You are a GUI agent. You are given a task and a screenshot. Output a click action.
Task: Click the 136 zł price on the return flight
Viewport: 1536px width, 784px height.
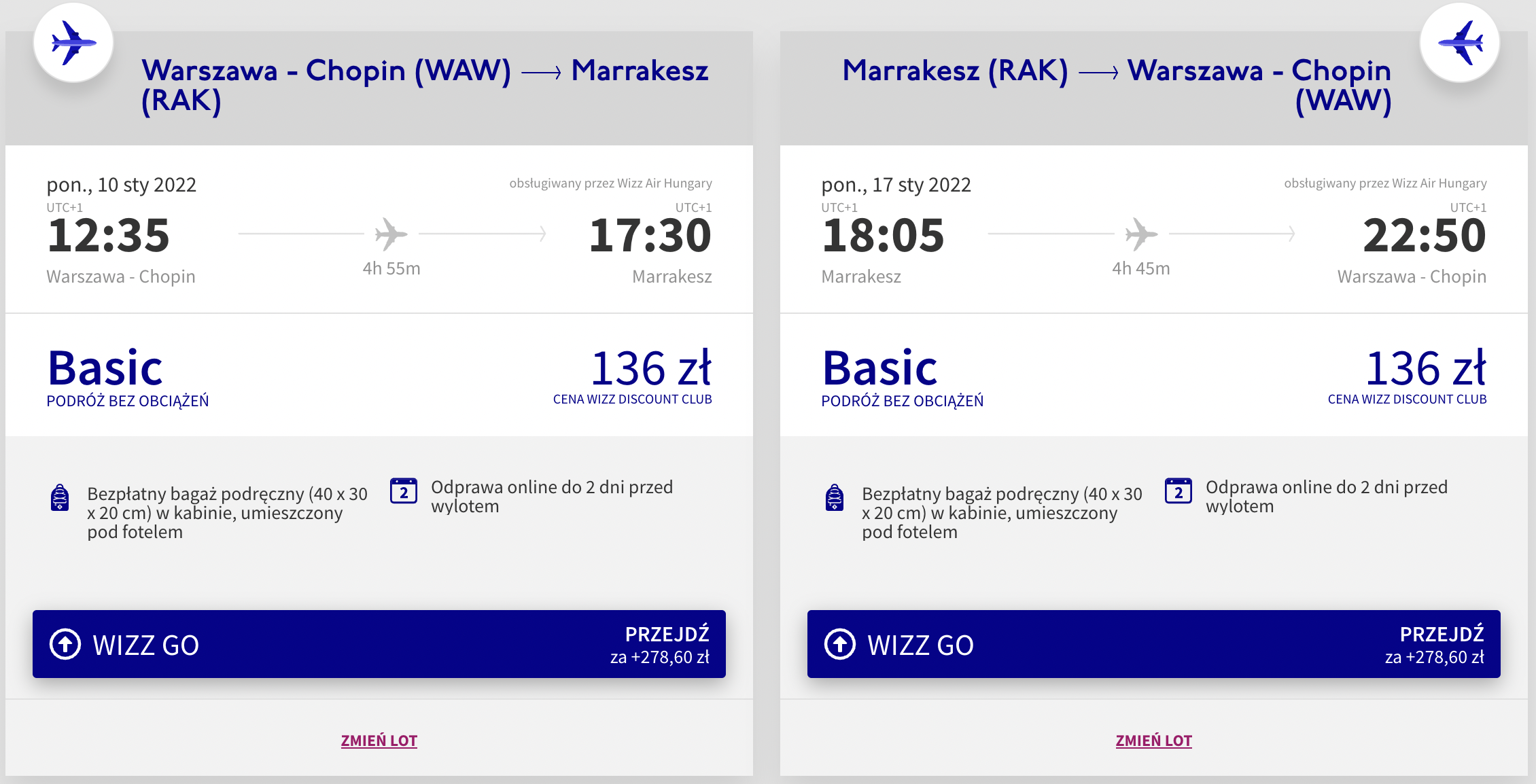[1425, 368]
